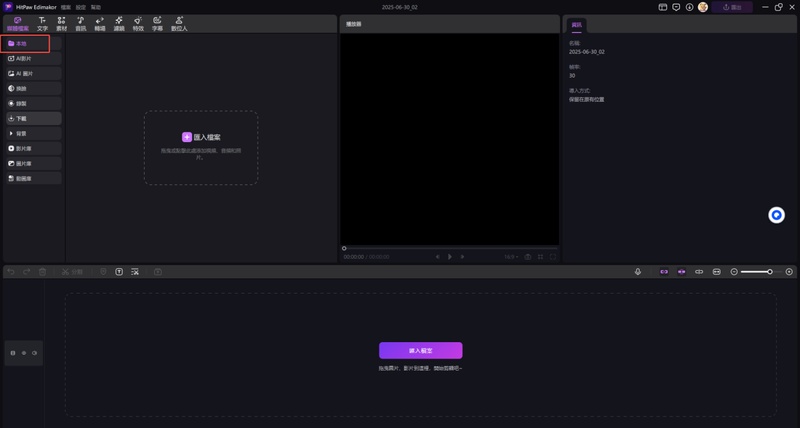Screen dimensions: 800x428
Task: Toggle the timeline track visibility eye icon
Action: (x=35, y=353)
